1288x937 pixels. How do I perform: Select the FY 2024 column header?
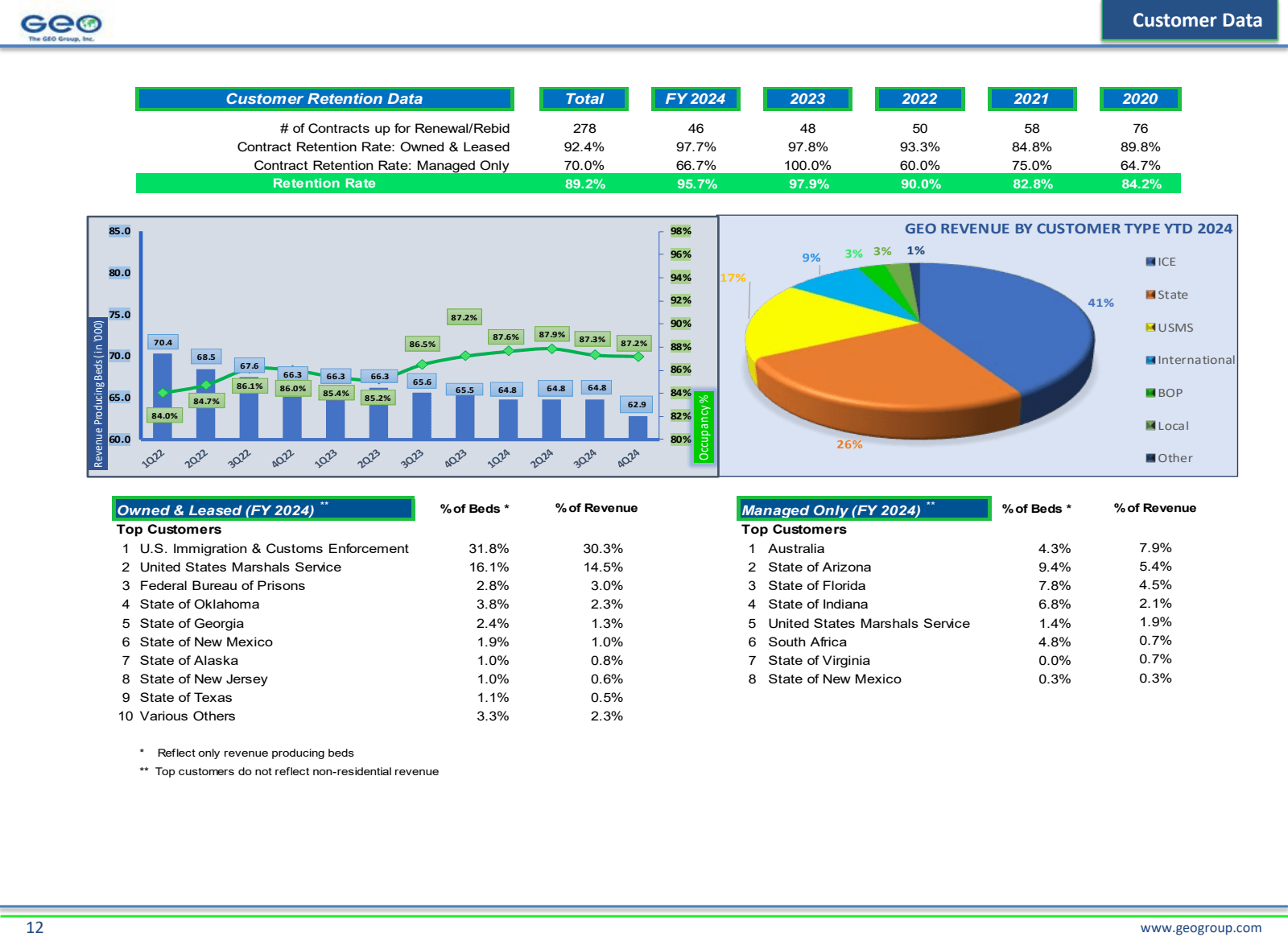[x=696, y=99]
